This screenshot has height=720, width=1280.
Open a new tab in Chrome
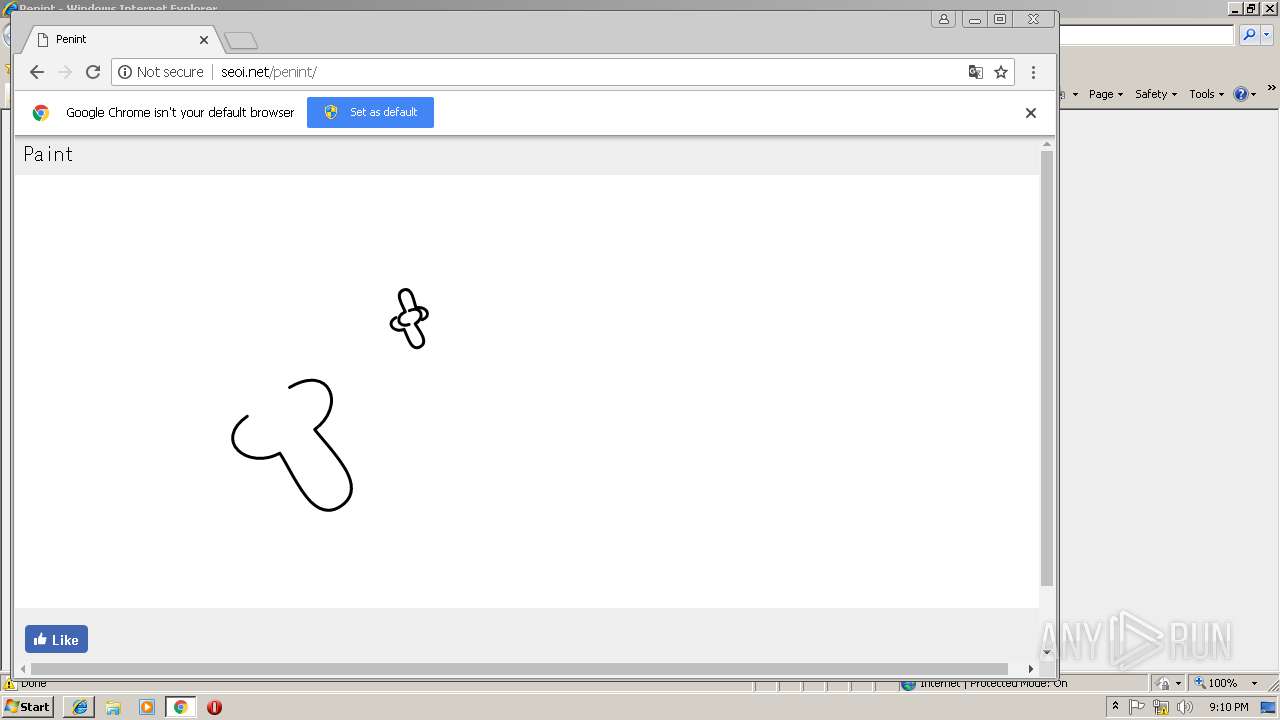(x=241, y=41)
